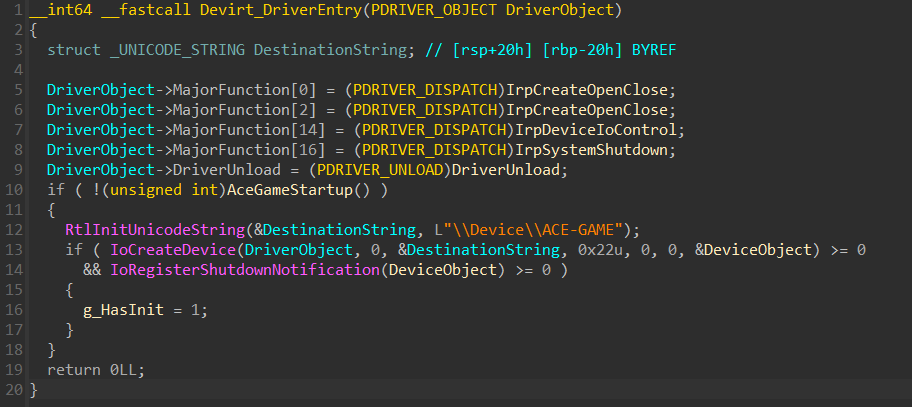Click the \\Device\\ACE-GAME string literal
This screenshot has height=407, width=912.
point(532,230)
